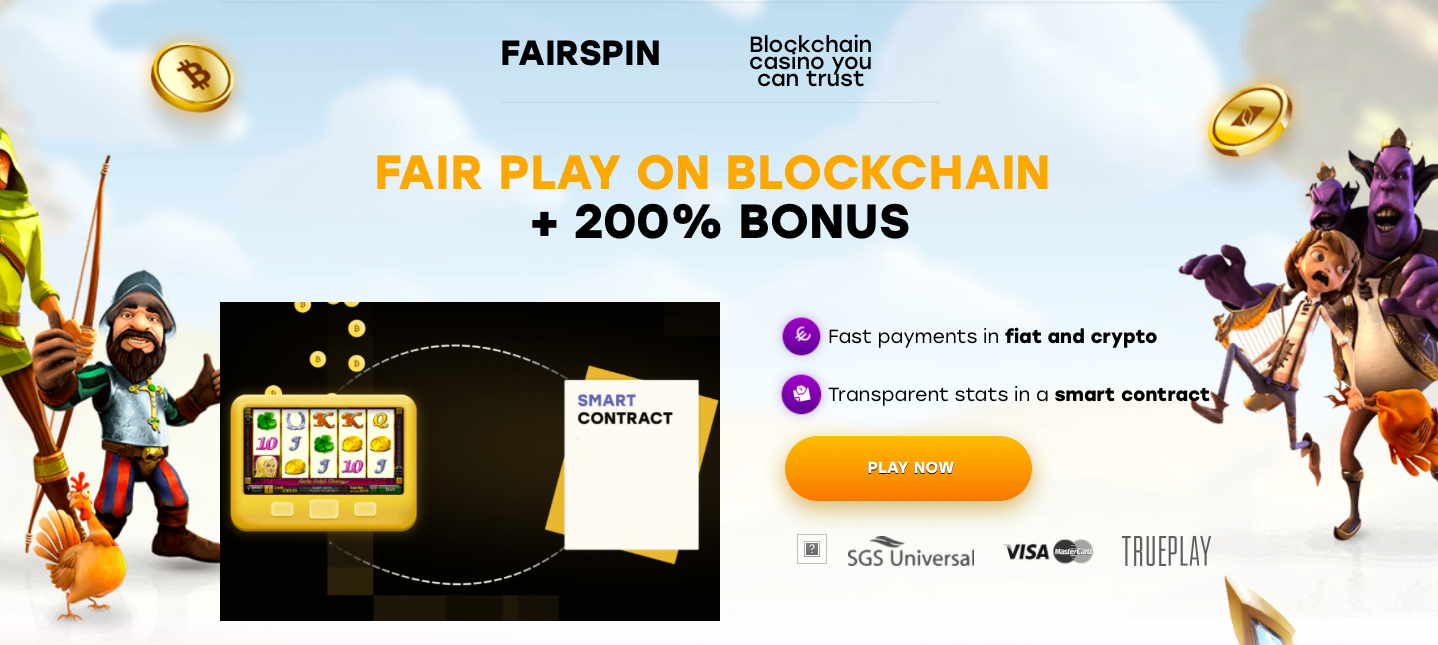Click the gold Bitcoin coin icon
The width and height of the screenshot is (1438, 645).
click(x=192, y=76)
